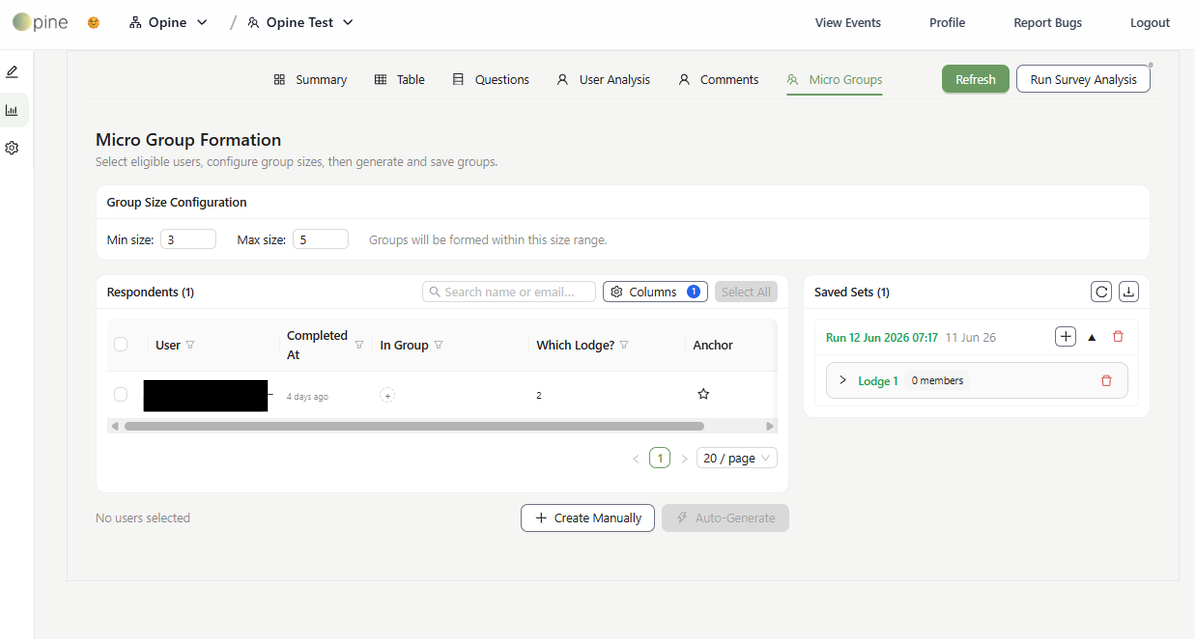Open the settings gear in left sidebar

11,148
